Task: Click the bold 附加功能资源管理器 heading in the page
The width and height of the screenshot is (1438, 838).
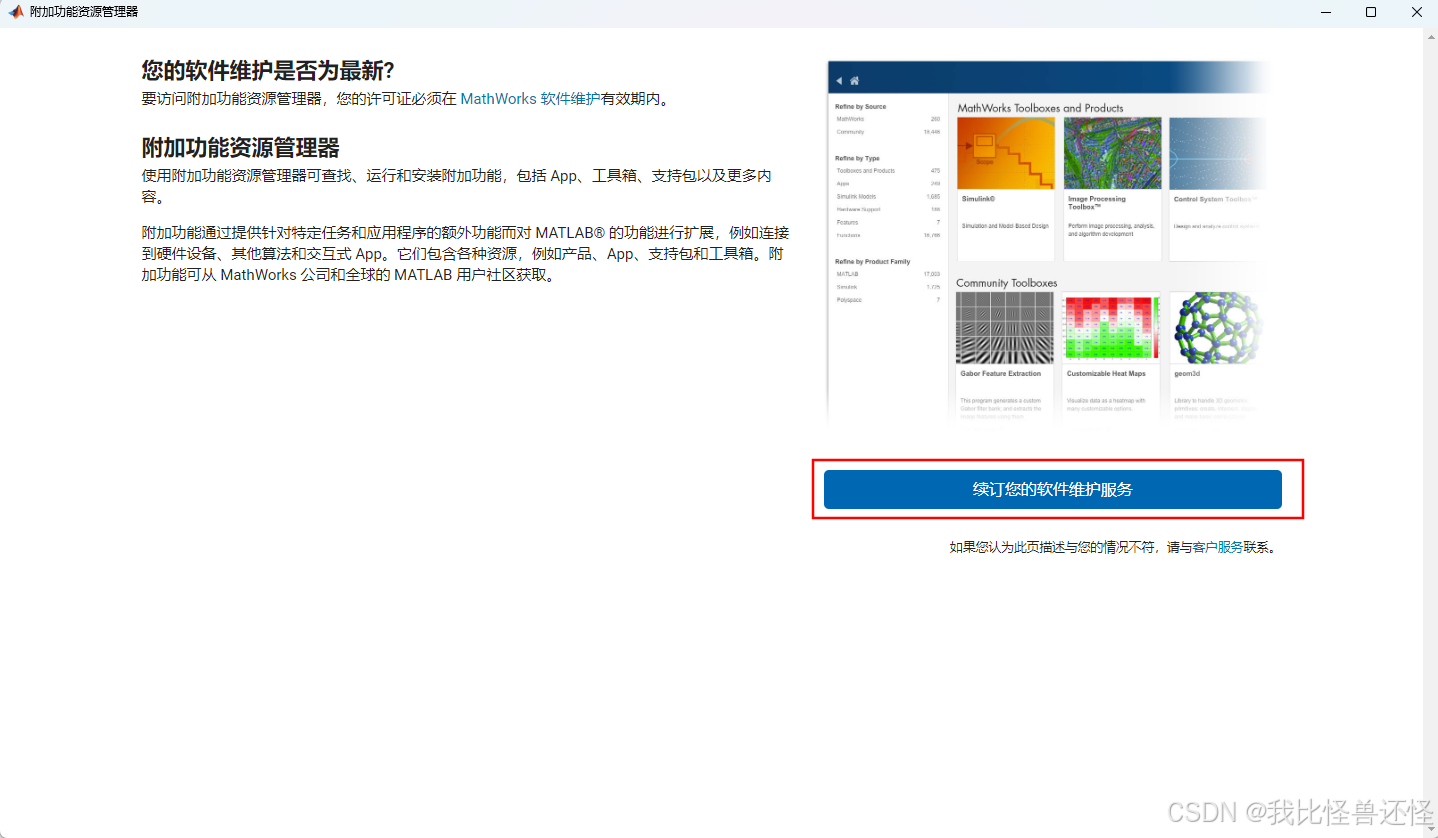Action: pos(241,148)
